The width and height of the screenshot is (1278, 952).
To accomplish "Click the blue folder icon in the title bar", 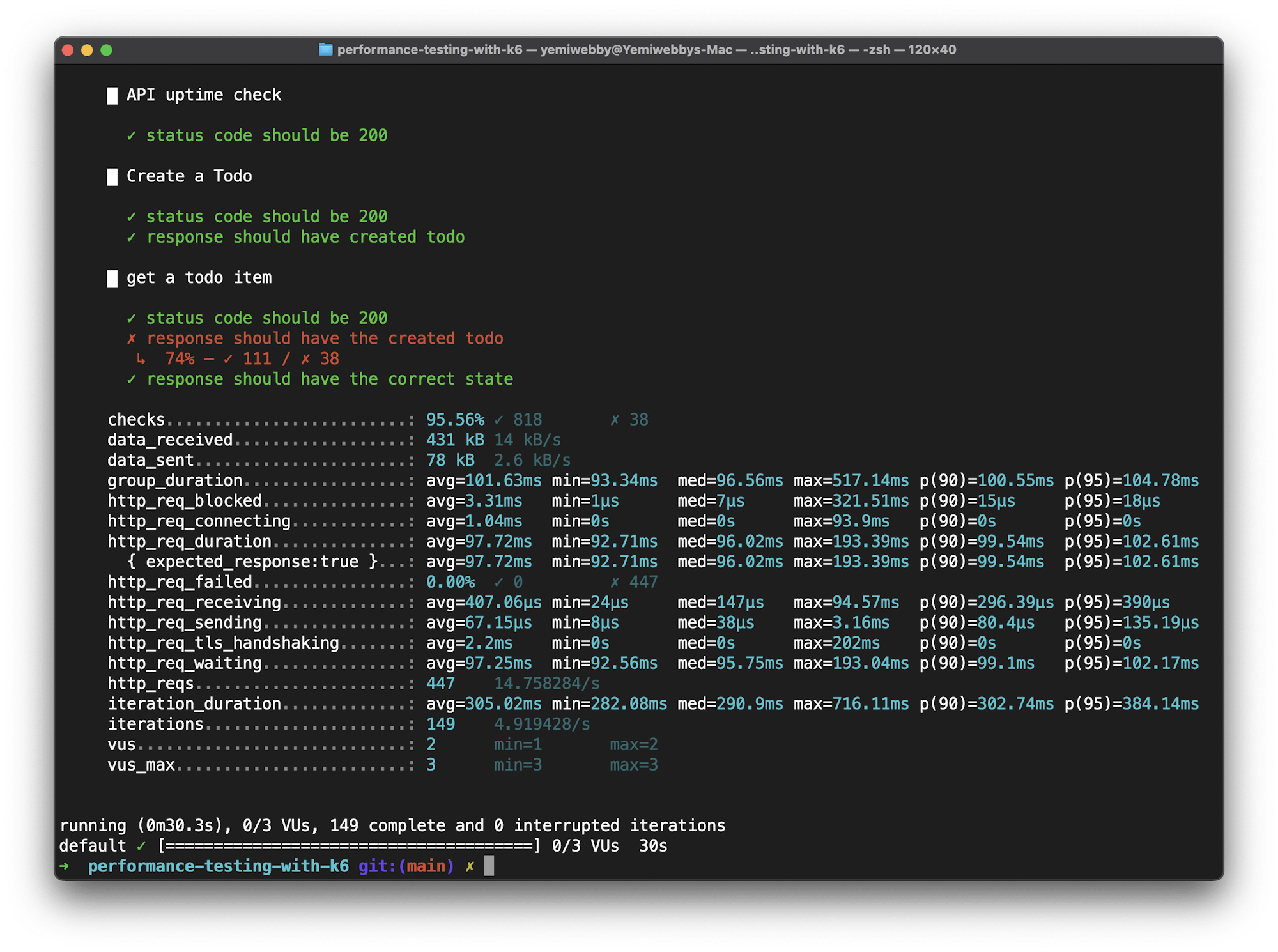I will (x=325, y=49).
